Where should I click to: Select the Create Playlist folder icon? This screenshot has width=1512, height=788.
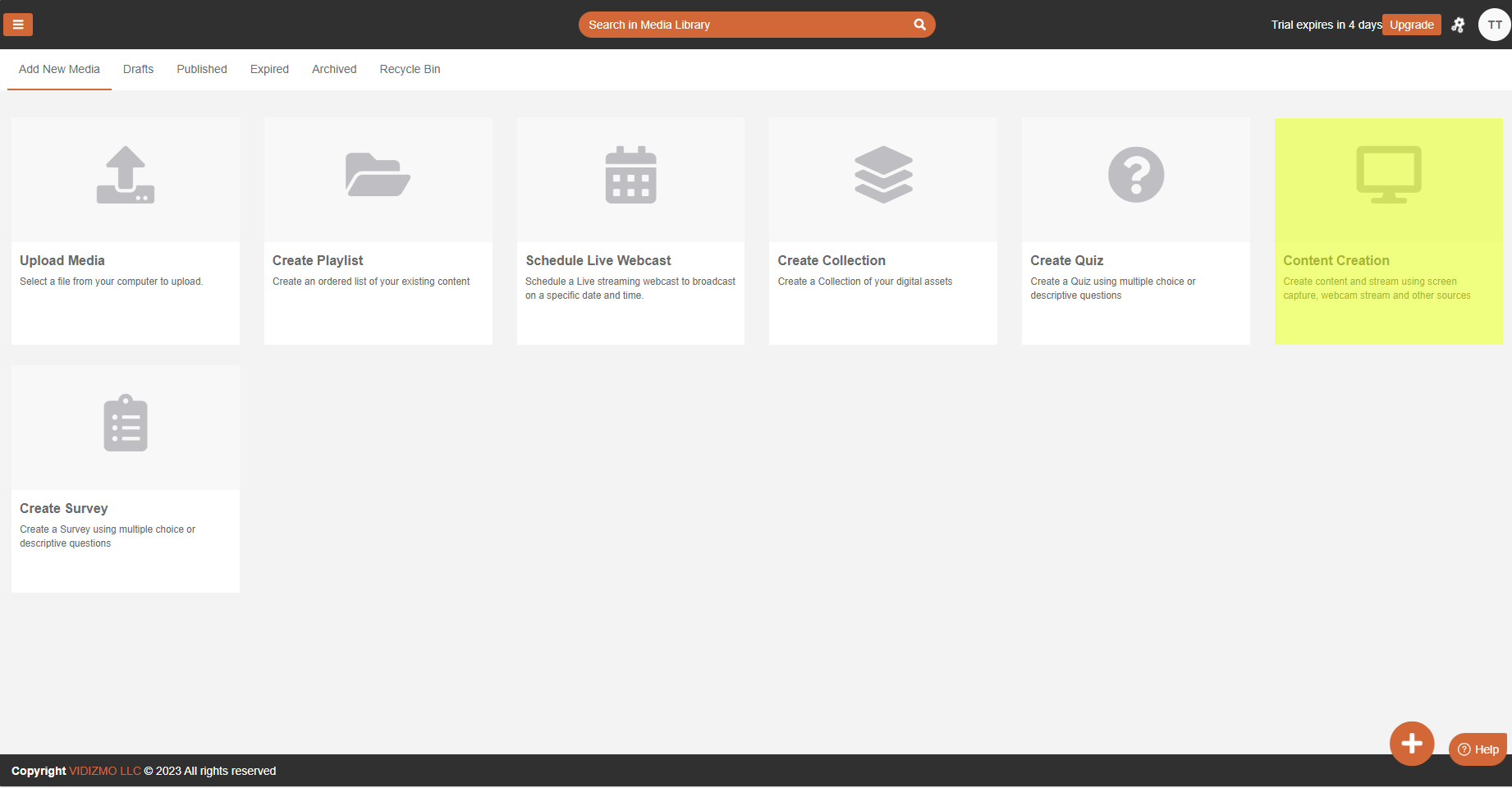378,175
